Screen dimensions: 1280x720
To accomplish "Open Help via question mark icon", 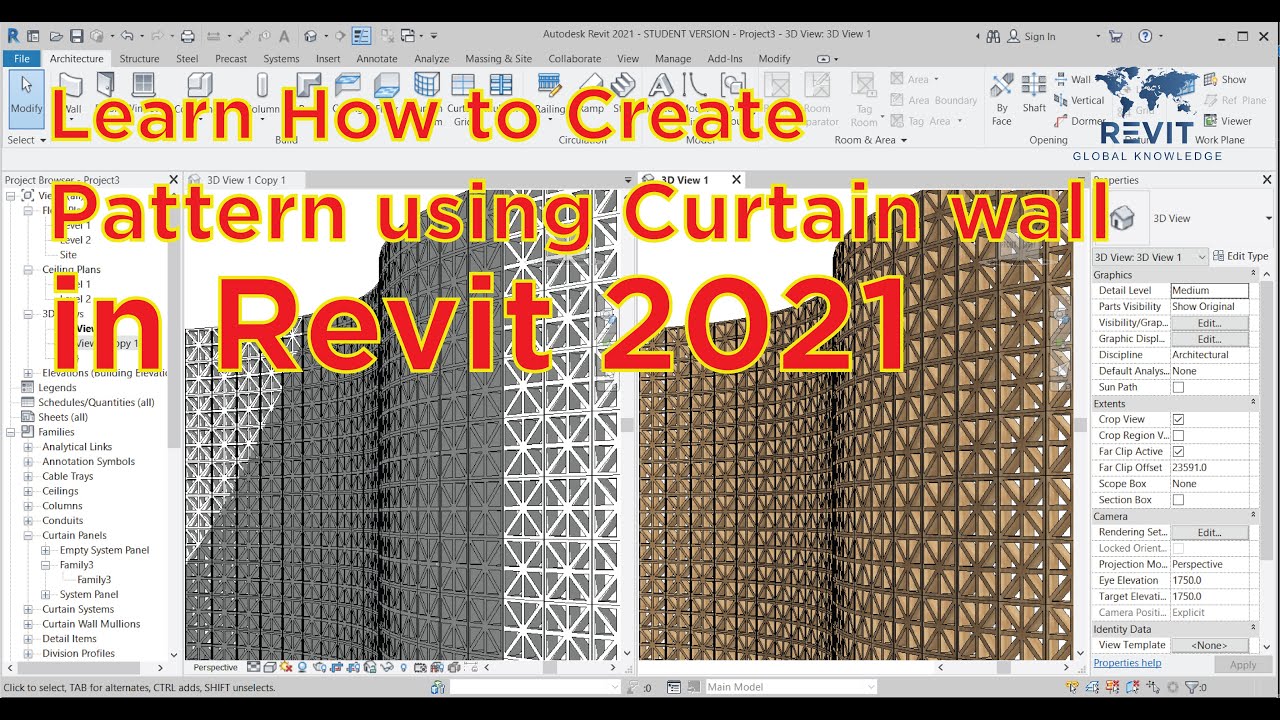I will (1145, 36).
